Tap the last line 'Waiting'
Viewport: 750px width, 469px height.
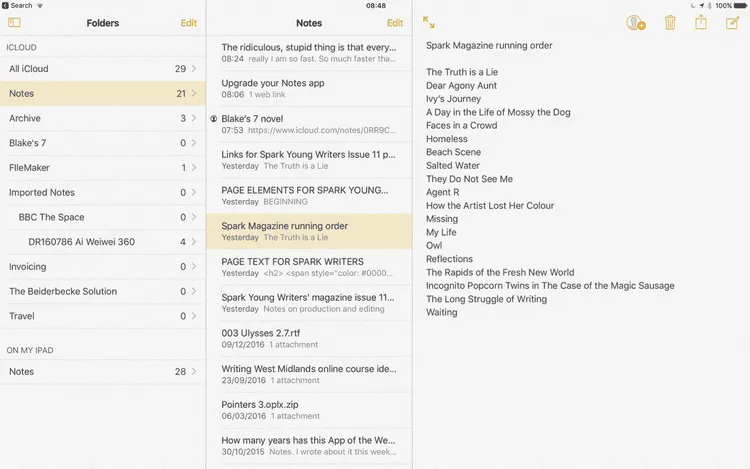(441, 313)
